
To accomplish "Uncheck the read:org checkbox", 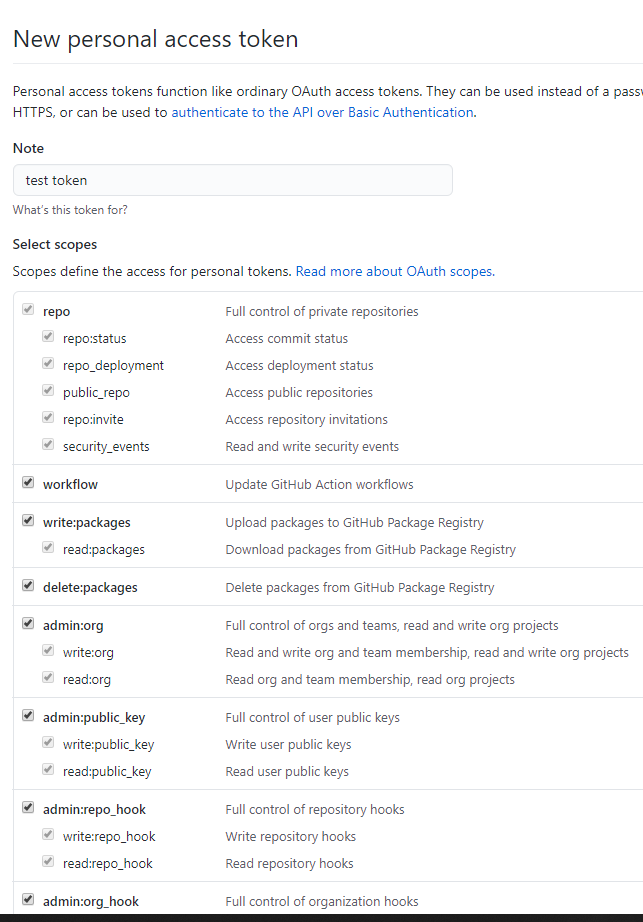I will pyautogui.click(x=48, y=676).
